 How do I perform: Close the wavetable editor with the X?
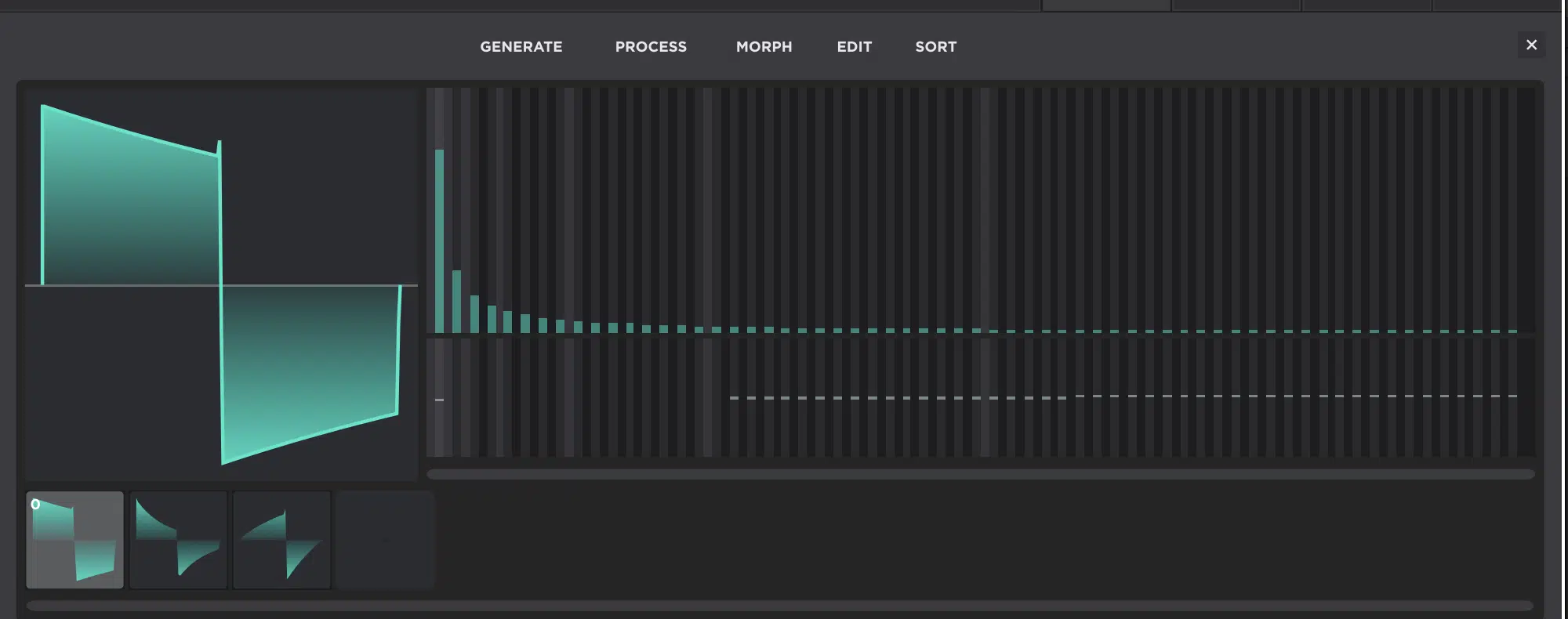1530,45
